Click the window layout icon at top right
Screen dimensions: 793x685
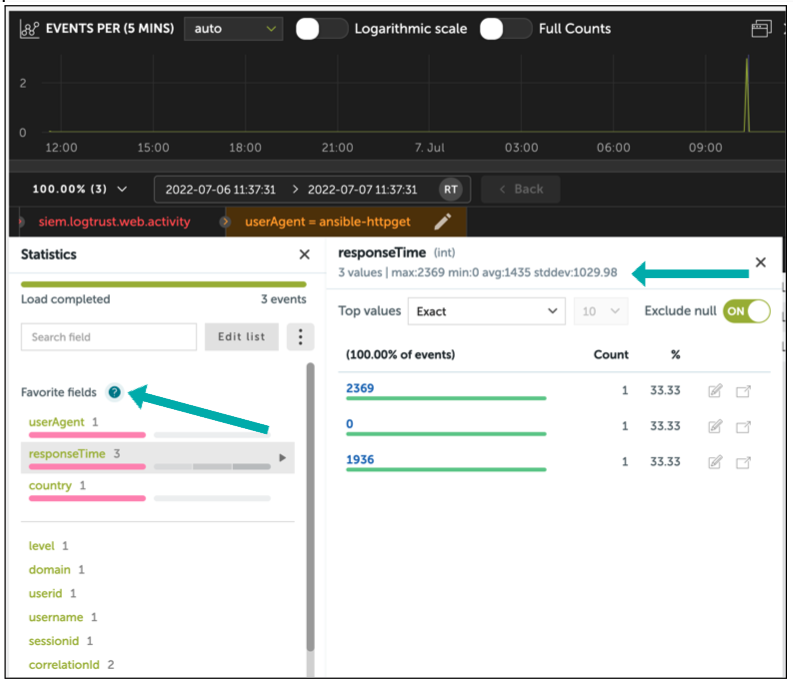pyautogui.click(x=762, y=29)
